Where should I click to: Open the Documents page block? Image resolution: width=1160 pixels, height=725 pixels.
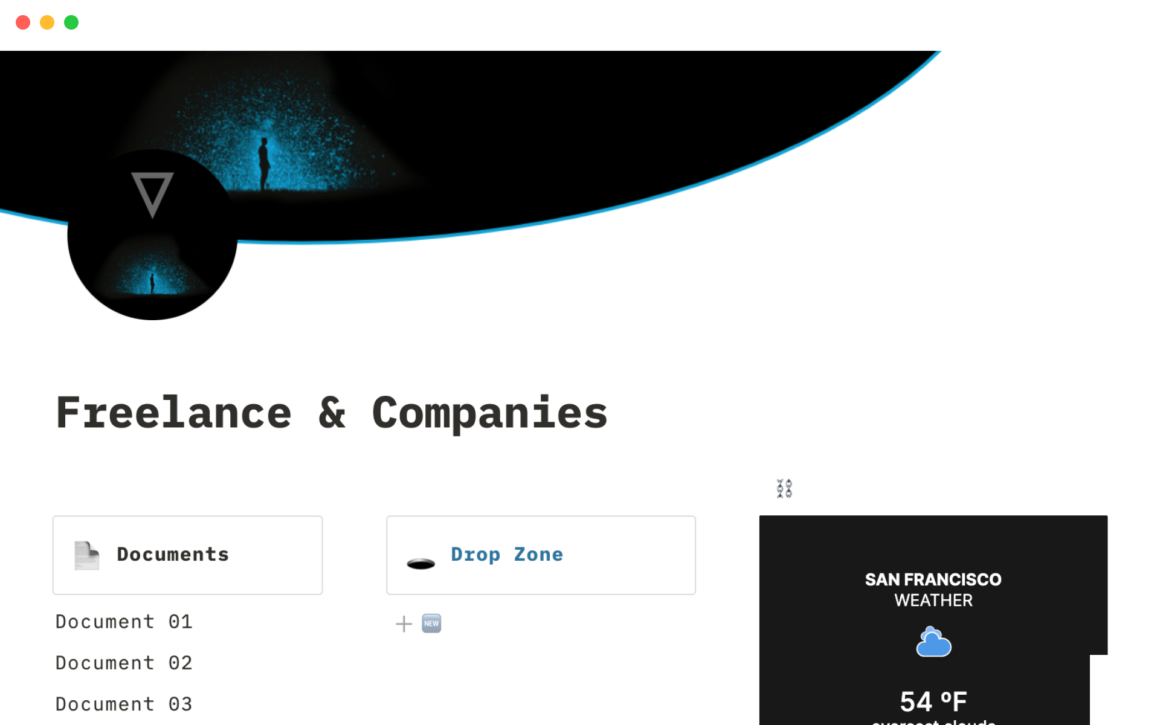[x=187, y=555]
